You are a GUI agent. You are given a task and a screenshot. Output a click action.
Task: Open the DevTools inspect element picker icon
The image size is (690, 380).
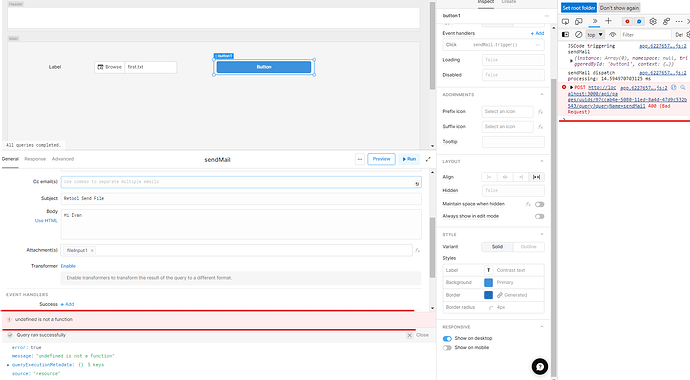565,21
